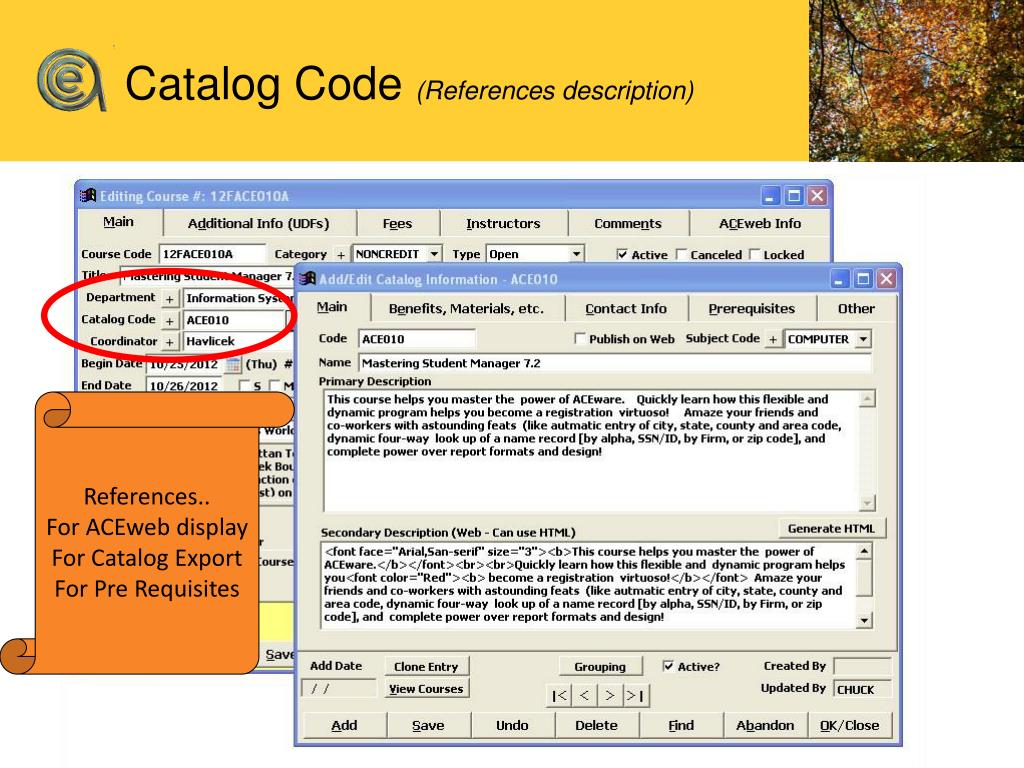Click Secondary Description scrollbar down arrow
Screen dimensions: 1024x768
point(864,620)
